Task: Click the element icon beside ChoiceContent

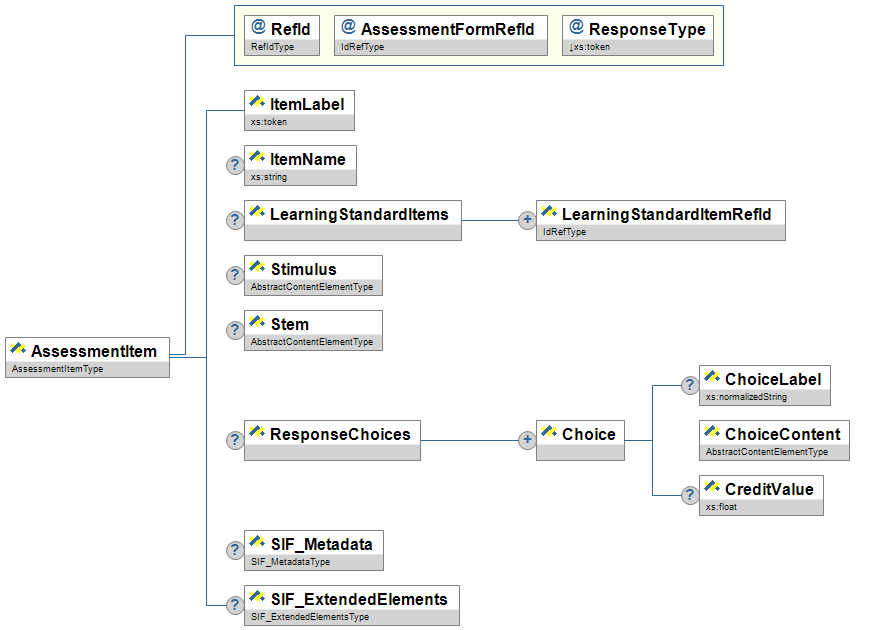Action: click(x=712, y=433)
